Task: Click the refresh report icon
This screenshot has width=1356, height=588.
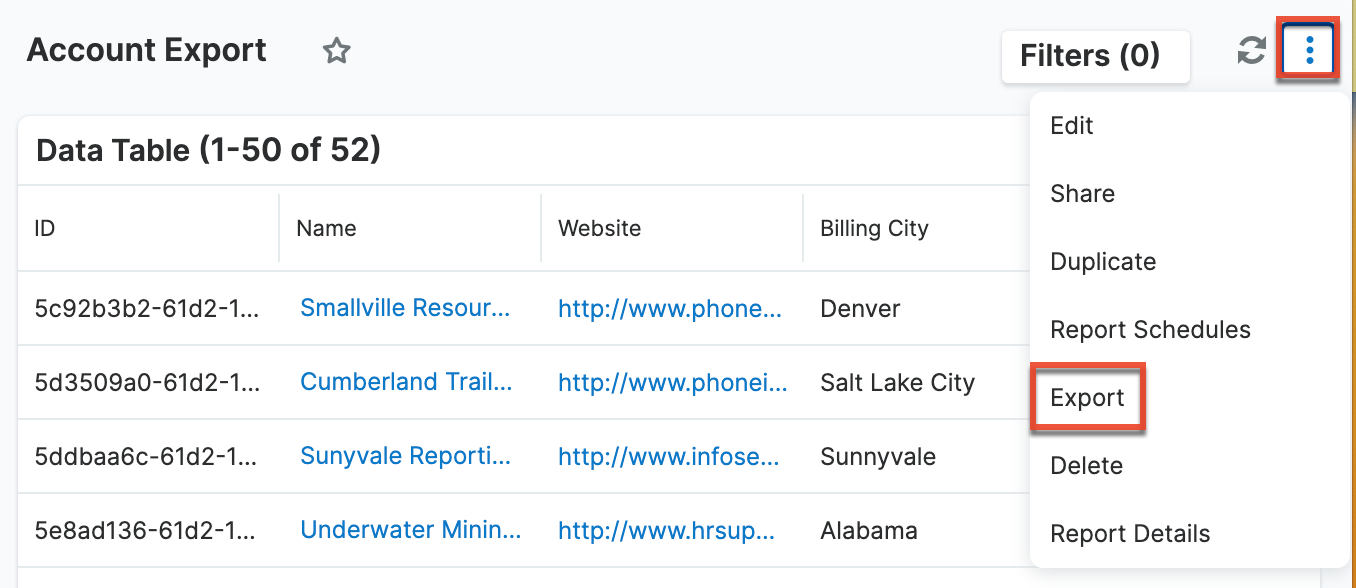Action: [1251, 51]
